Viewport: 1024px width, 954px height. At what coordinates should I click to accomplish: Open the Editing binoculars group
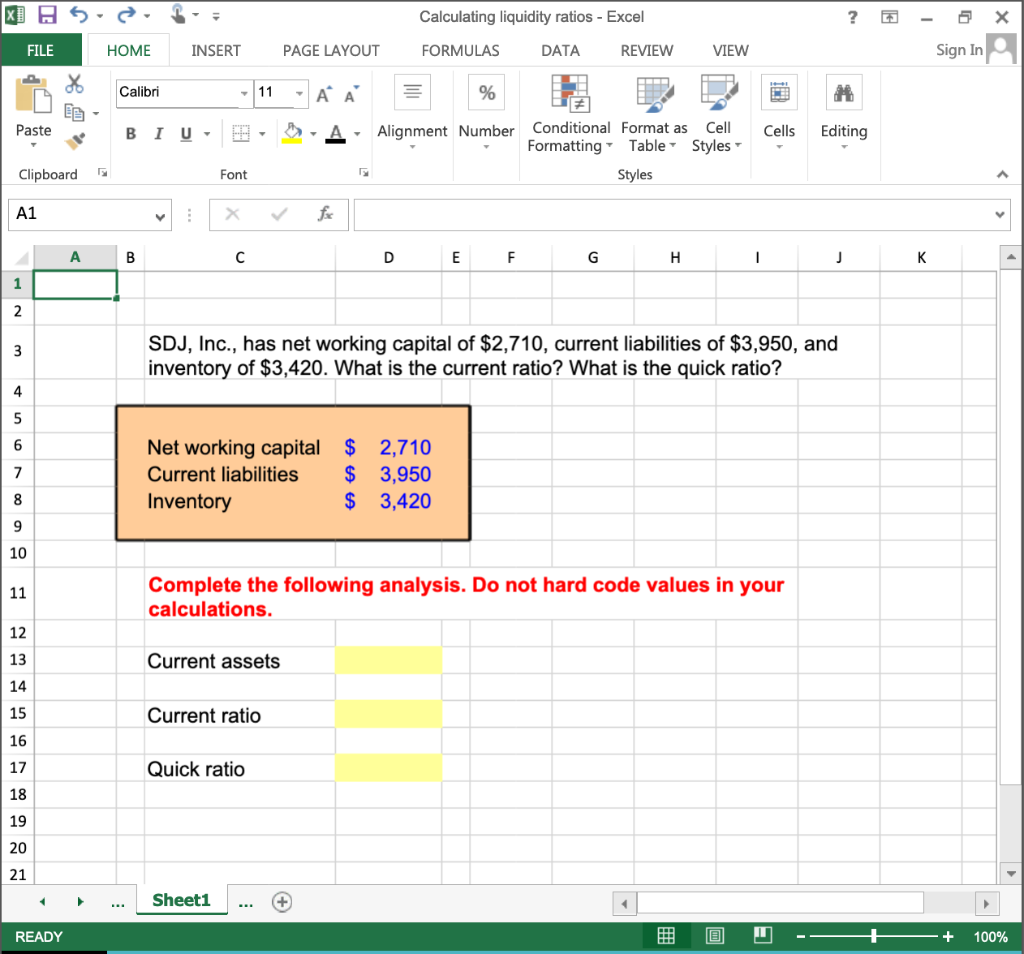pyautogui.click(x=844, y=92)
